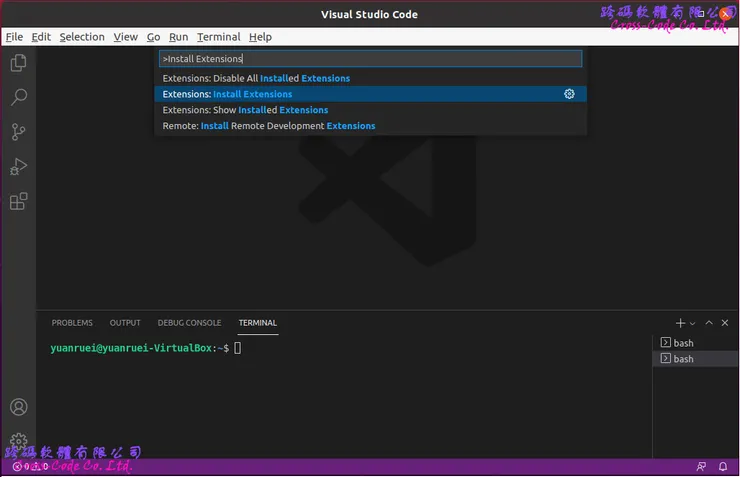Switch to the TERMINAL tab
The height and width of the screenshot is (477, 740).
[258, 323]
